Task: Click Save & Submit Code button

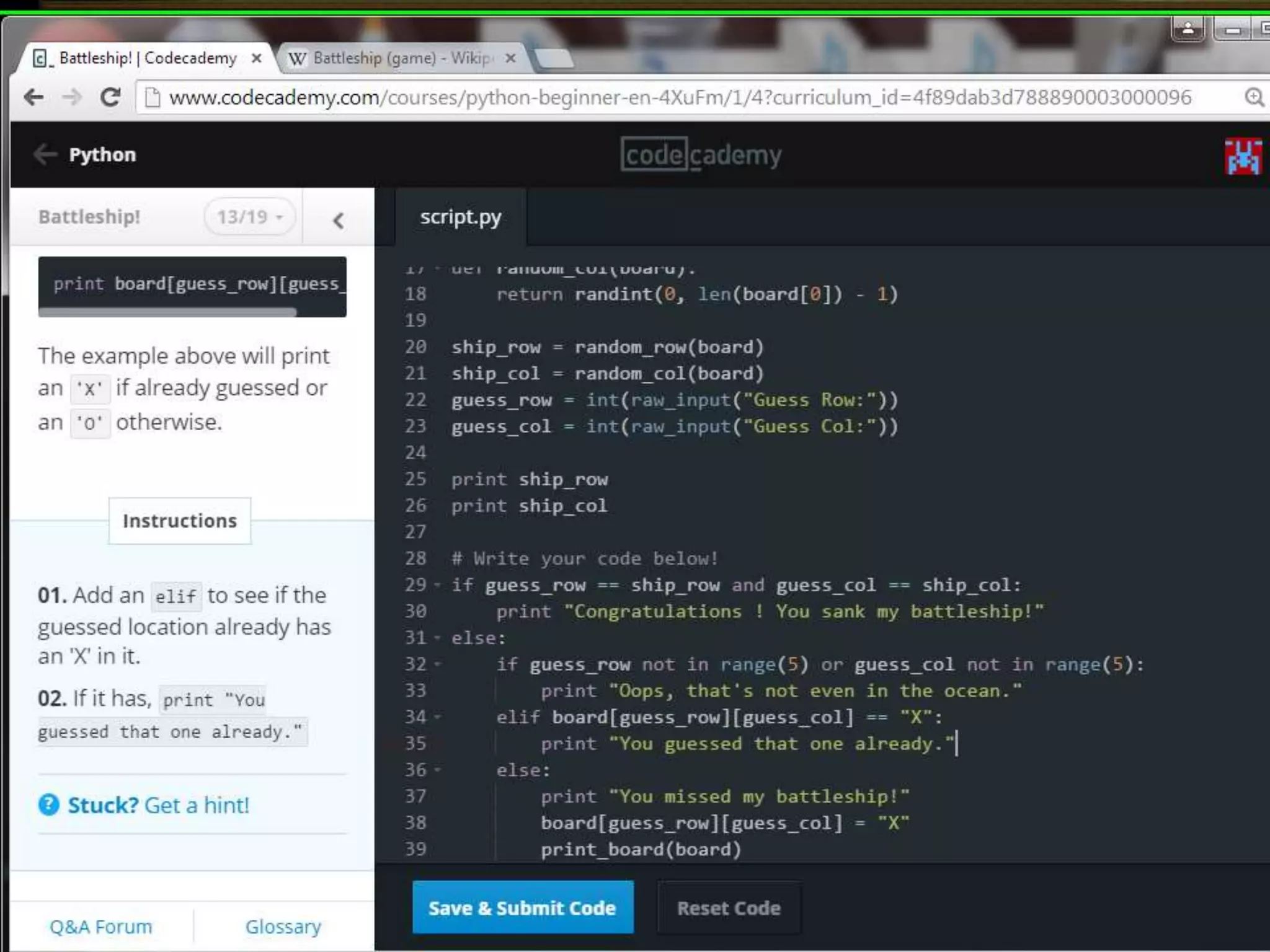Action: coord(522,907)
